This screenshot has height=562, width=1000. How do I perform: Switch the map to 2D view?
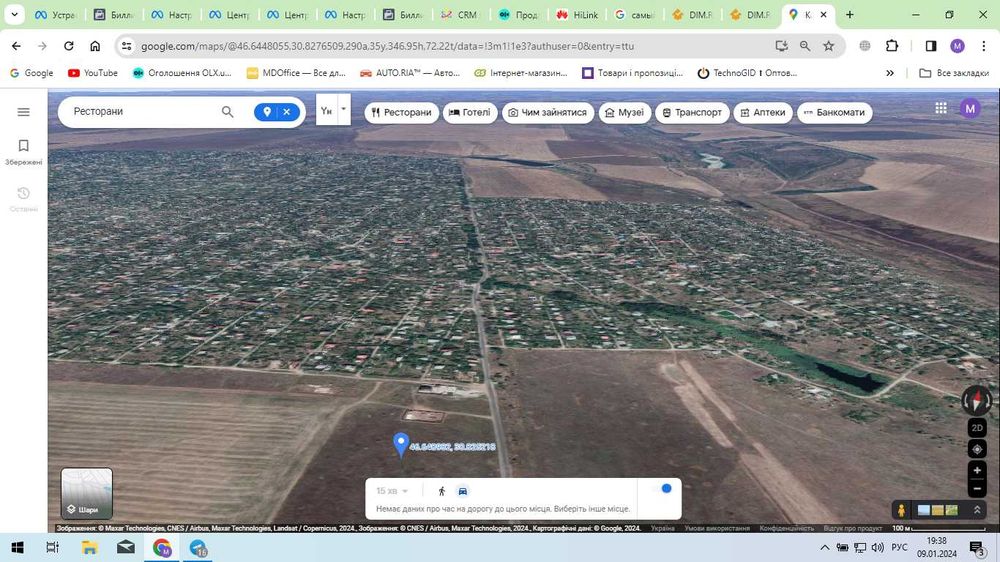(977, 428)
